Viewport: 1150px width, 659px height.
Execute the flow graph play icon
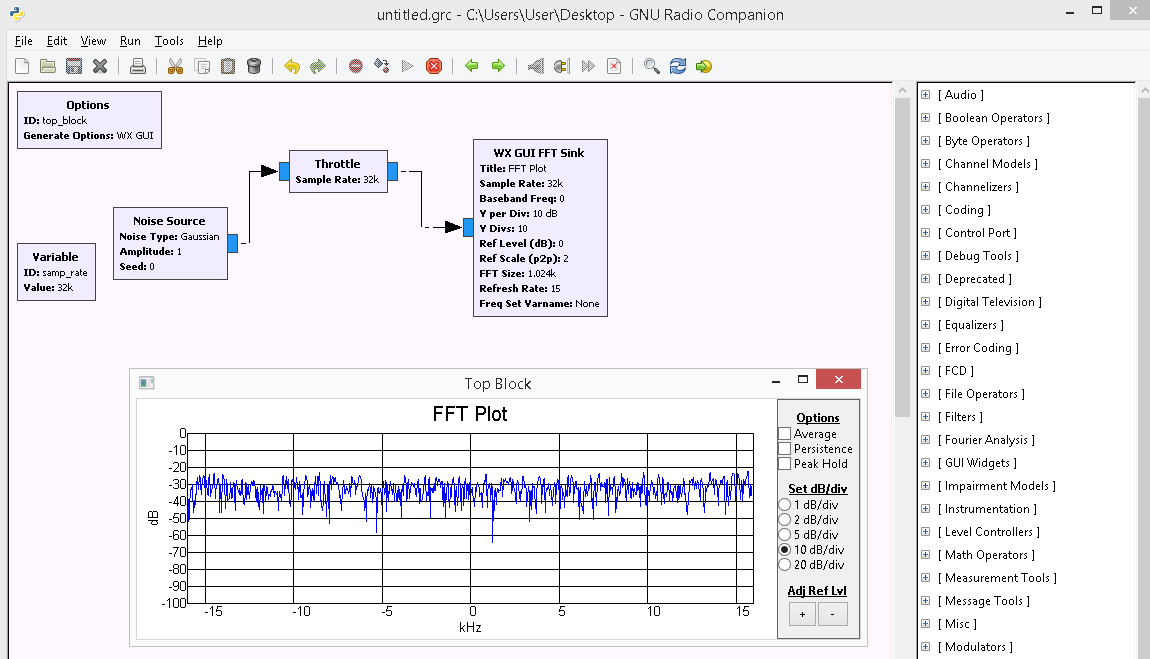pyautogui.click(x=408, y=67)
